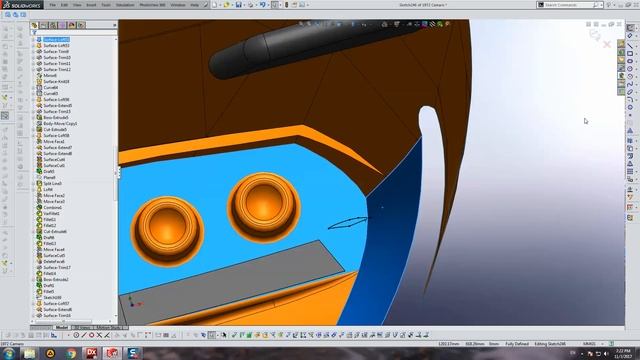Open the PhotoView 360 menu
This screenshot has width=640, height=360.
152,5
